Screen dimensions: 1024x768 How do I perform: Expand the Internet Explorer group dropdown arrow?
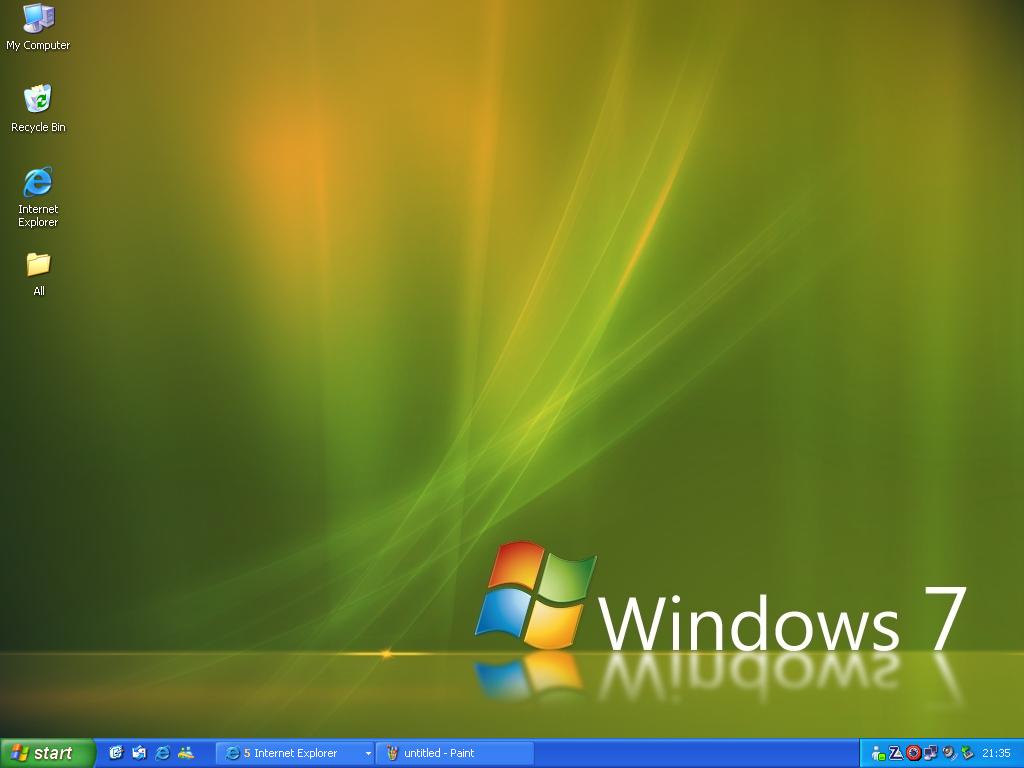coord(368,754)
